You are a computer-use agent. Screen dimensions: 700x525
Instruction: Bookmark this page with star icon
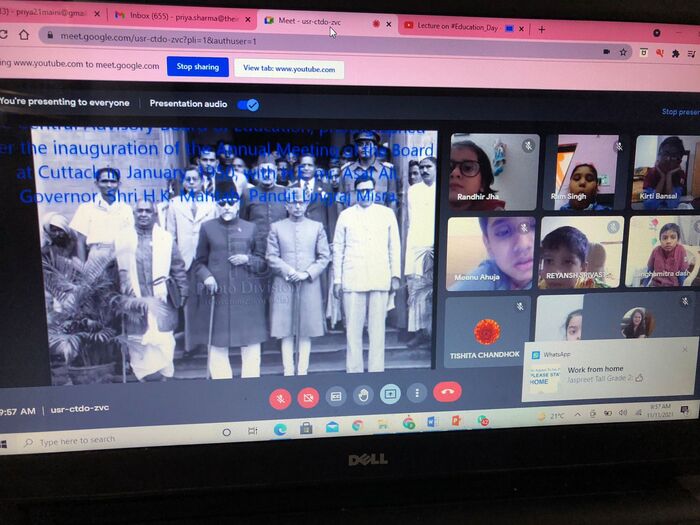(623, 52)
